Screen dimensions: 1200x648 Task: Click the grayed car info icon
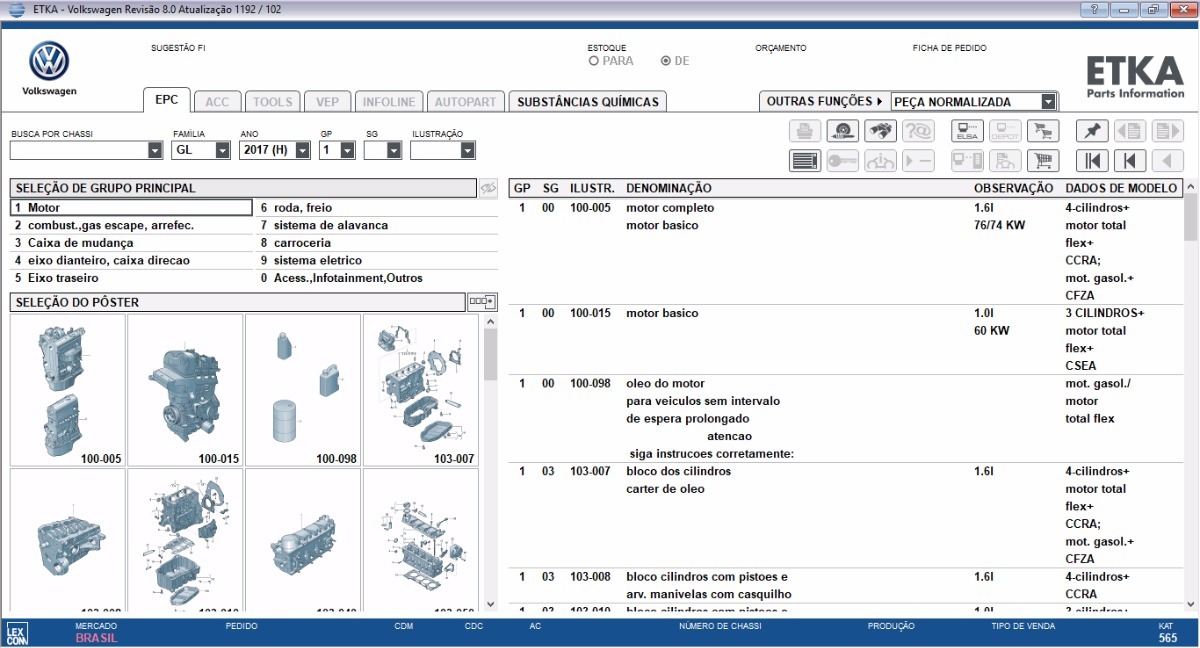[880, 161]
